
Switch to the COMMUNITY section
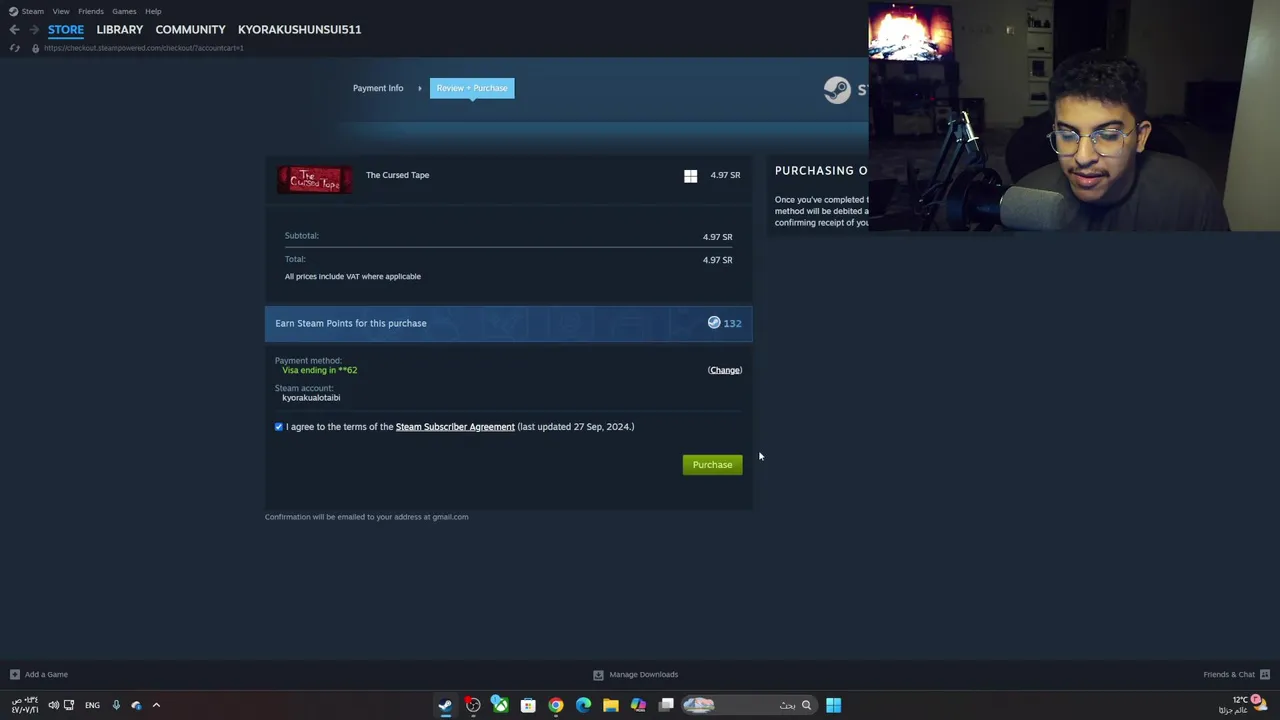(x=190, y=29)
